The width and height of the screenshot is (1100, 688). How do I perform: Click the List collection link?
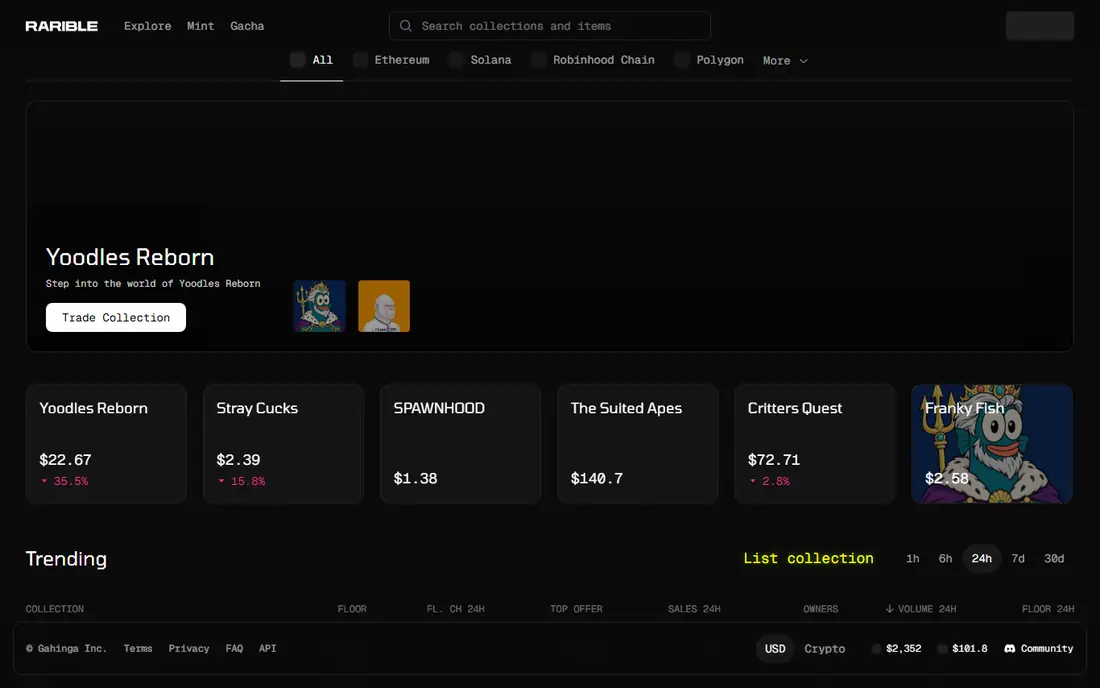coord(808,558)
